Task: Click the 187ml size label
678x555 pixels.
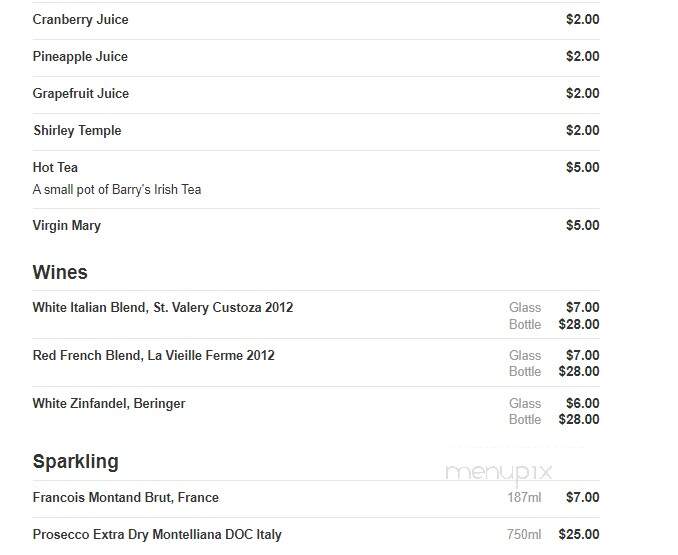Action: [524, 498]
